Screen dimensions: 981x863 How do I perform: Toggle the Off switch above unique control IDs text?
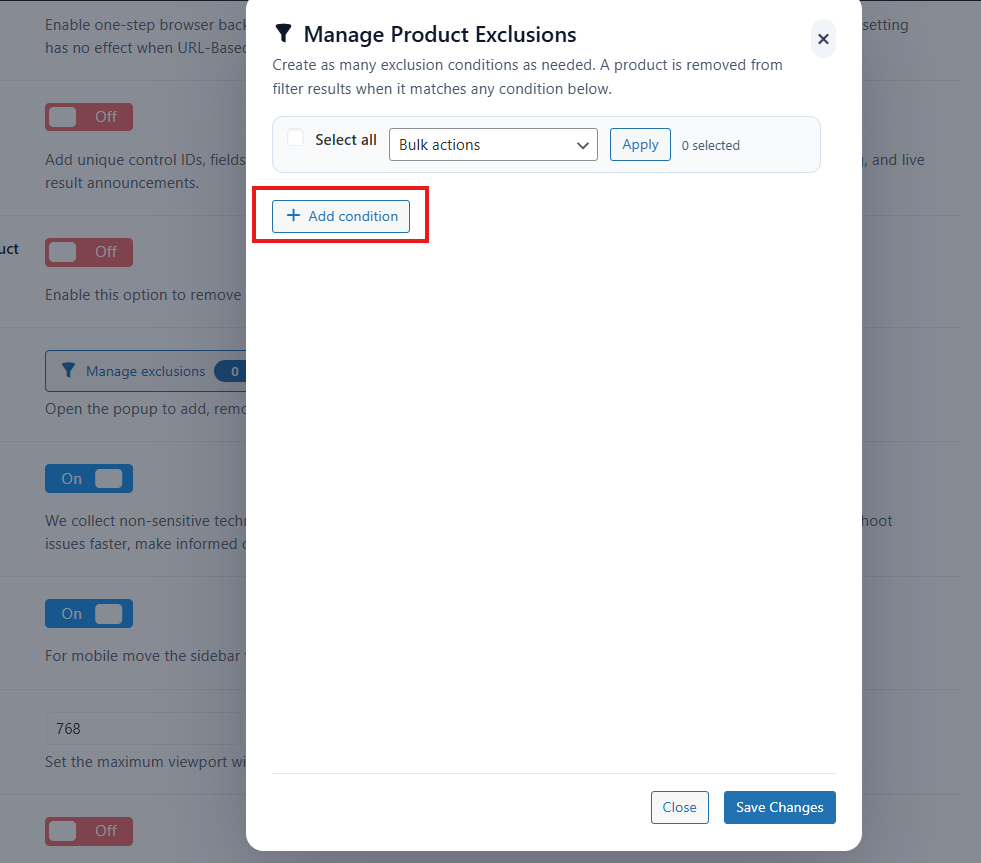pyautogui.click(x=89, y=117)
